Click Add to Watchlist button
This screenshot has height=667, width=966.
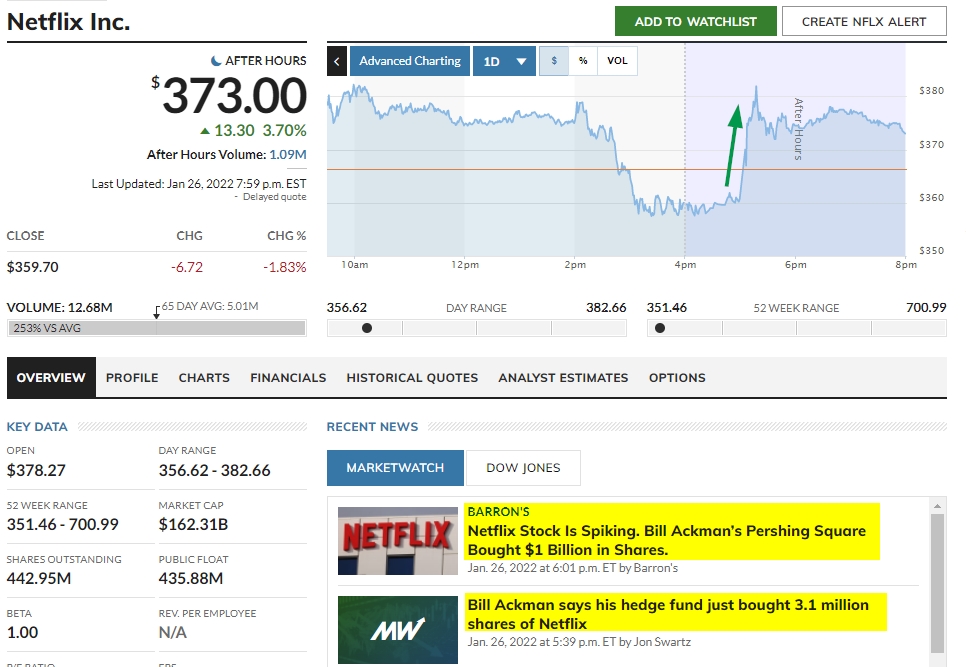tap(695, 21)
